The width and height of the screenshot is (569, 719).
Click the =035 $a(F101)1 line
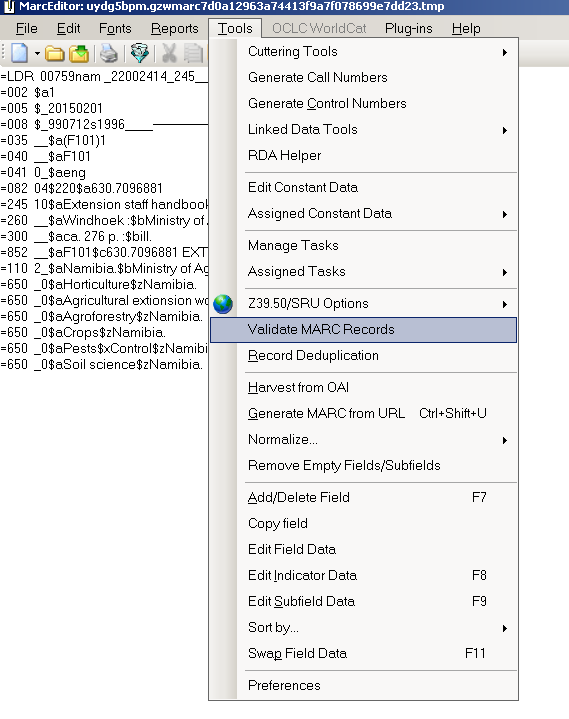point(53,141)
